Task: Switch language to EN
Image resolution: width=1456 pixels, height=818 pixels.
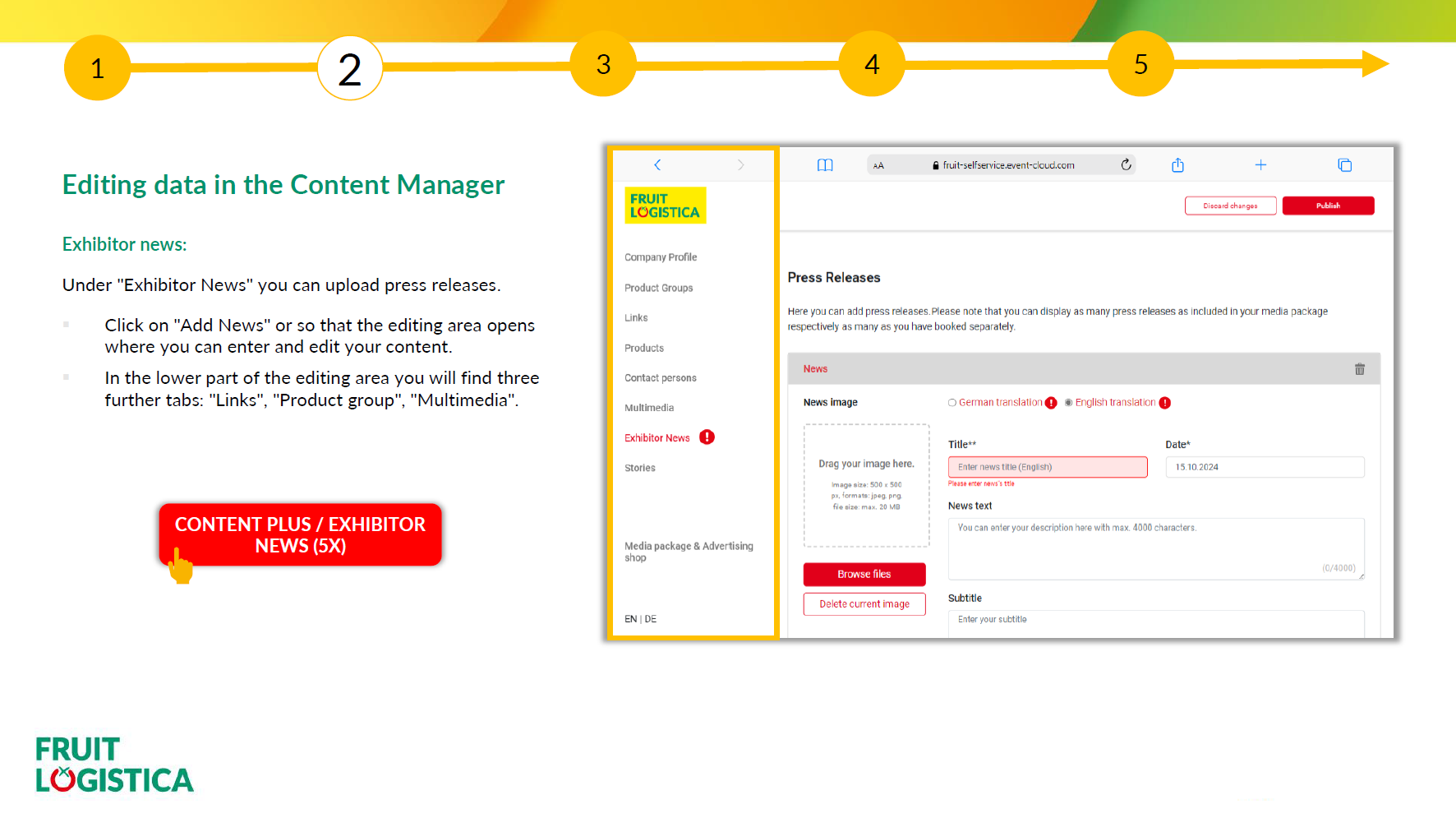Action: (x=630, y=619)
